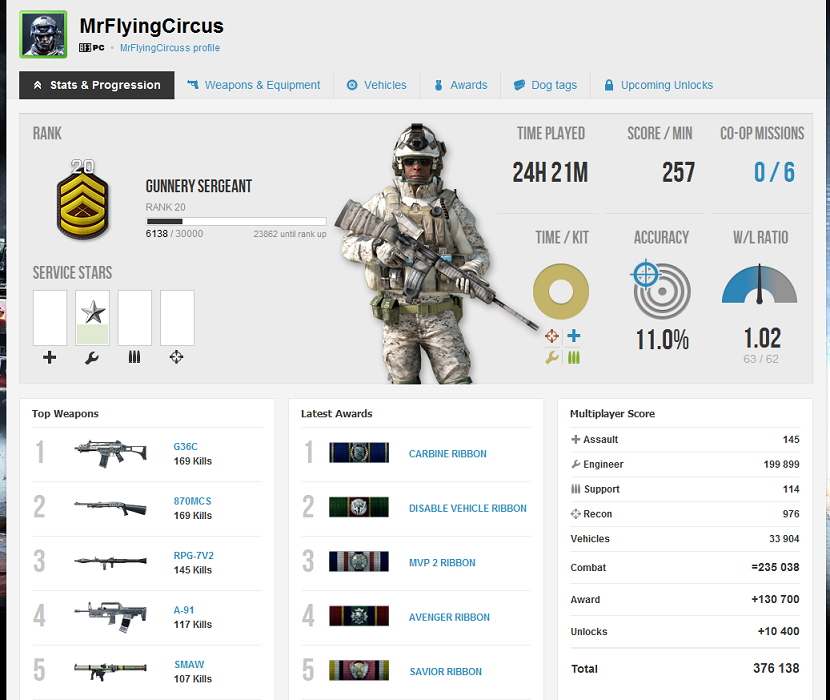Click the Disable Vehicle Ribbon image
830x700 pixels.
click(359, 507)
